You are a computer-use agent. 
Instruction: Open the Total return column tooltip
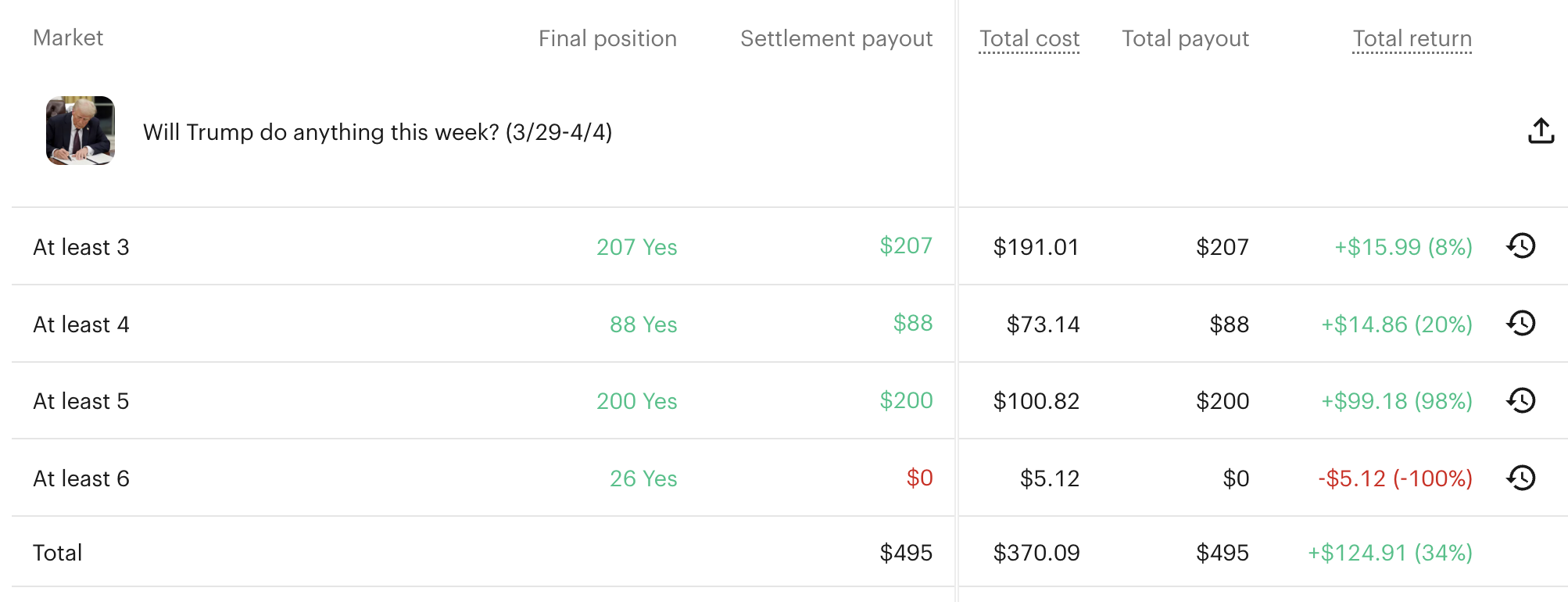1412,38
